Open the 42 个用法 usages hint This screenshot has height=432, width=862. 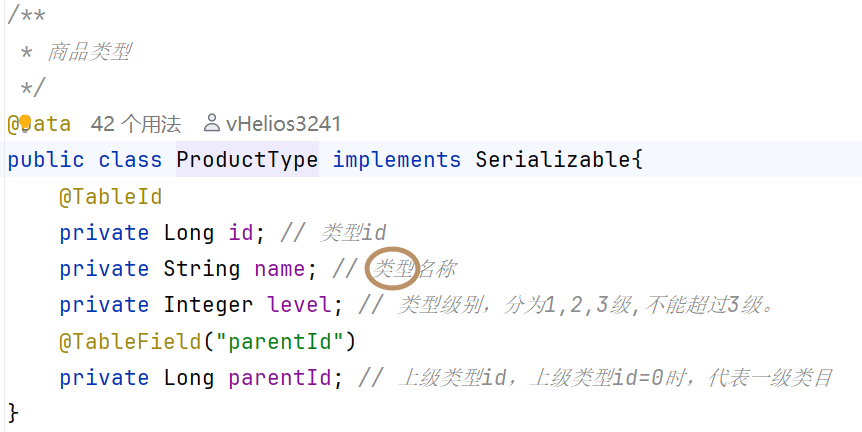click(136, 124)
